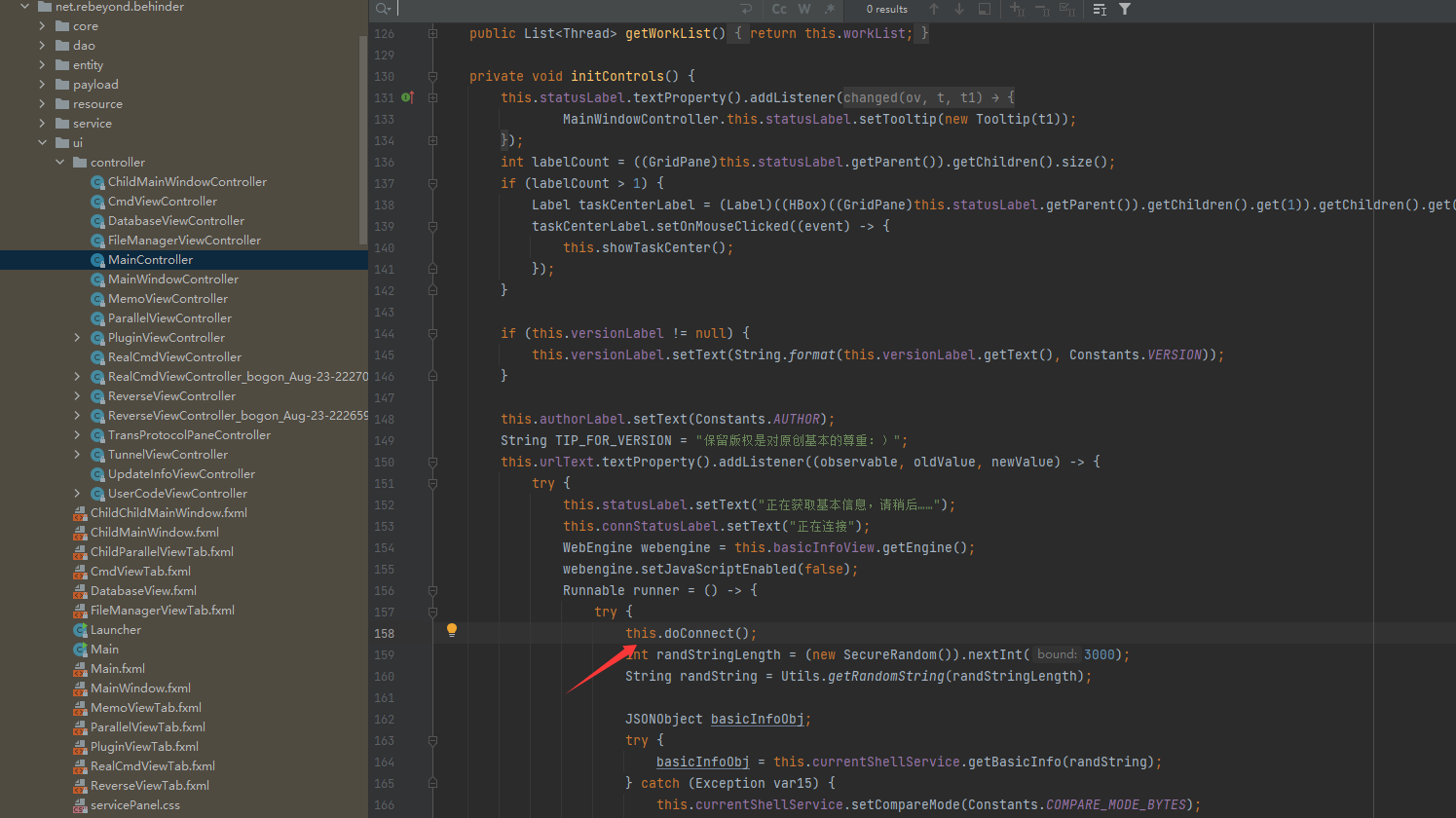Image resolution: width=1456 pixels, height=818 pixels.
Task: Click the light bulb quick-fix icon
Action: tap(452, 630)
